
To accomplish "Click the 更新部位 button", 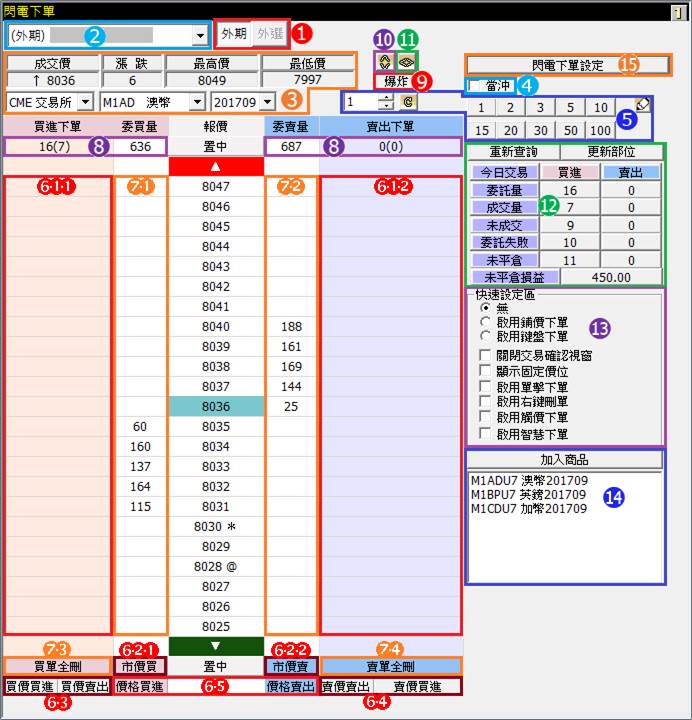I will coord(611,152).
